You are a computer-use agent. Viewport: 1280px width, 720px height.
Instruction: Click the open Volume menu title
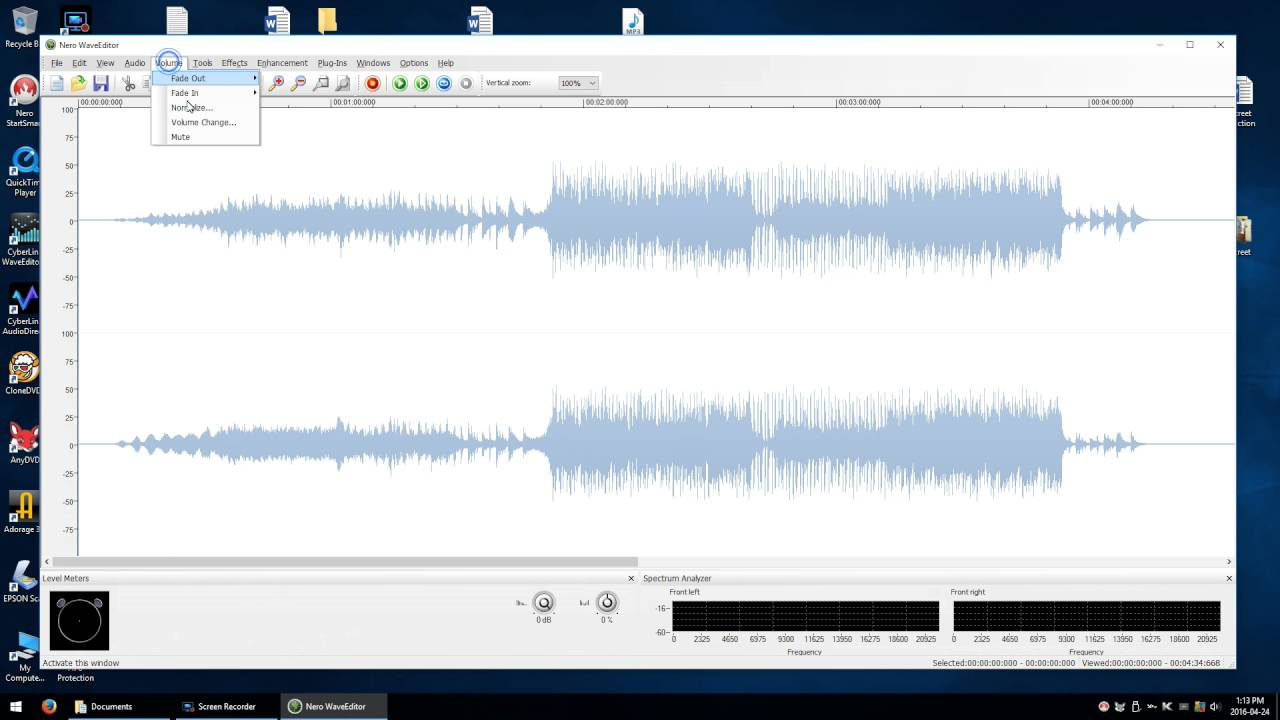click(x=168, y=63)
